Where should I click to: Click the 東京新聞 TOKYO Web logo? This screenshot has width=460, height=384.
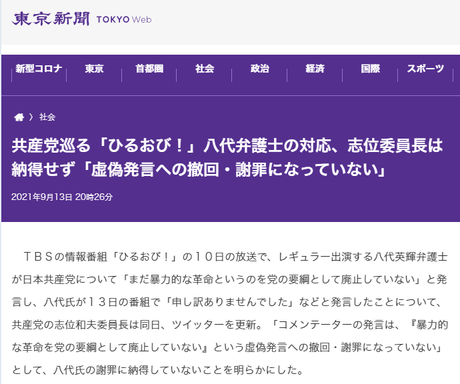[x=82, y=19]
